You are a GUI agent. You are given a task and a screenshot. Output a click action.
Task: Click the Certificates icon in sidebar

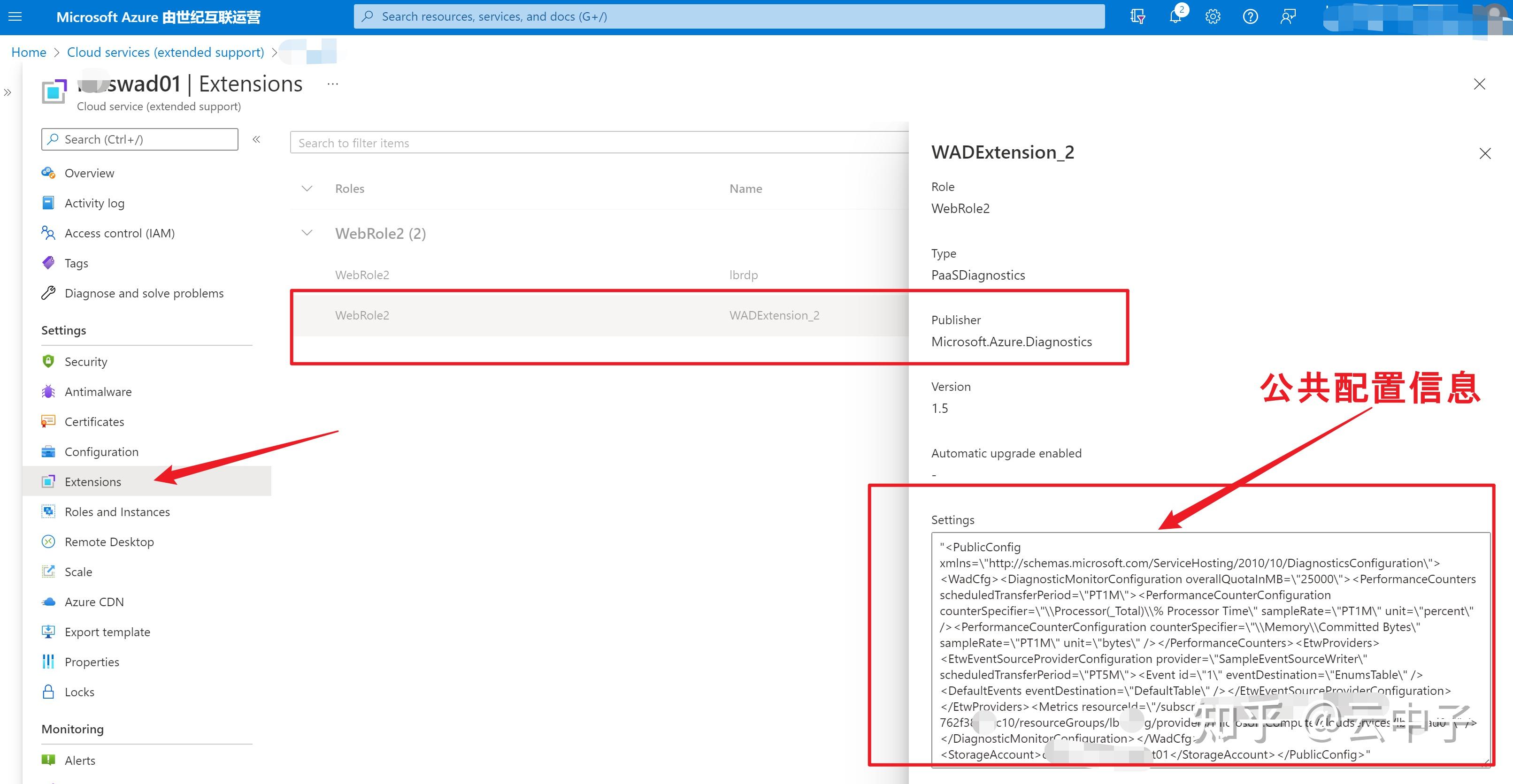tap(48, 421)
